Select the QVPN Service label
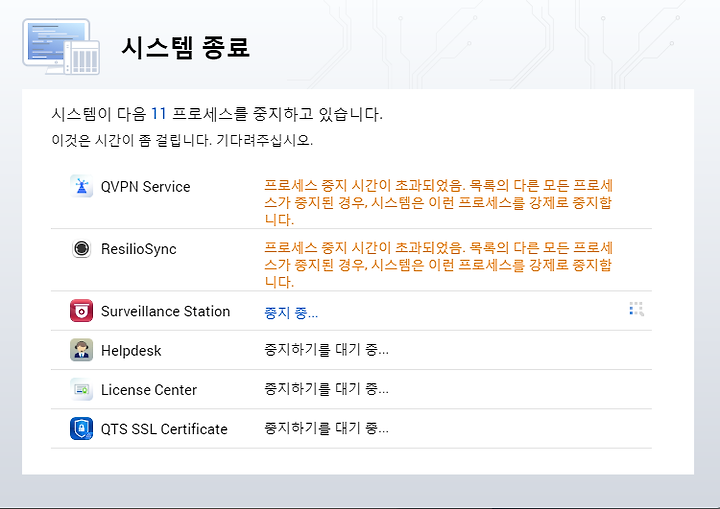720x509 pixels. 146,187
